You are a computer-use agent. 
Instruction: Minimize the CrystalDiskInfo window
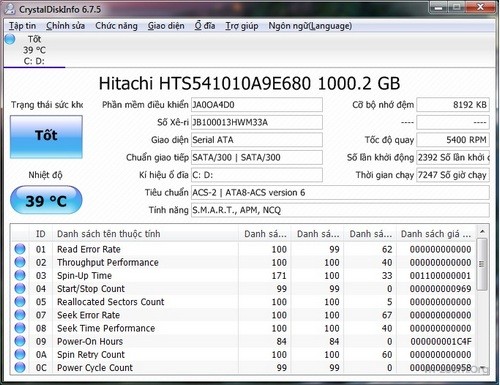point(439,7)
